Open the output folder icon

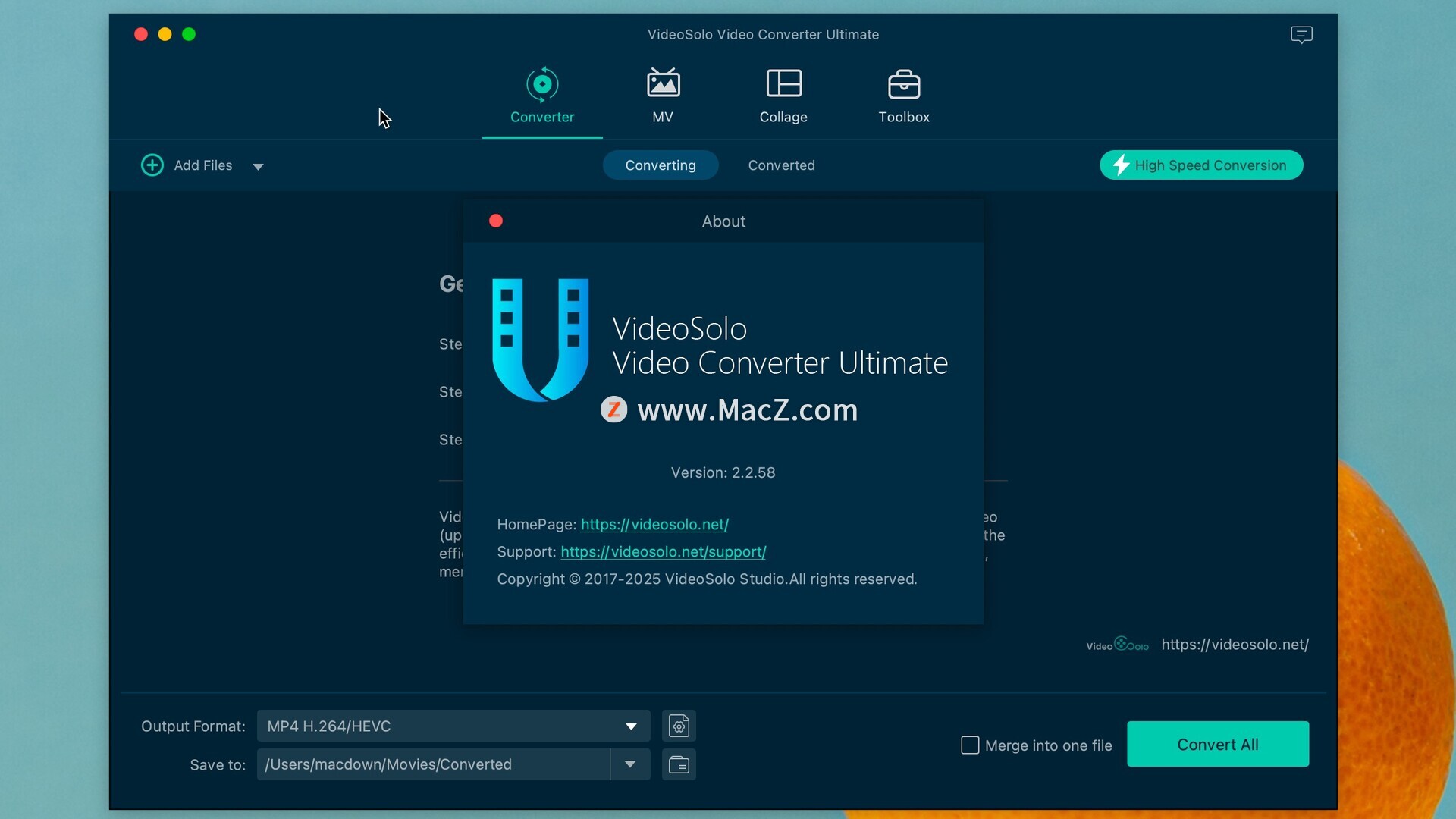pyautogui.click(x=679, y=764)
